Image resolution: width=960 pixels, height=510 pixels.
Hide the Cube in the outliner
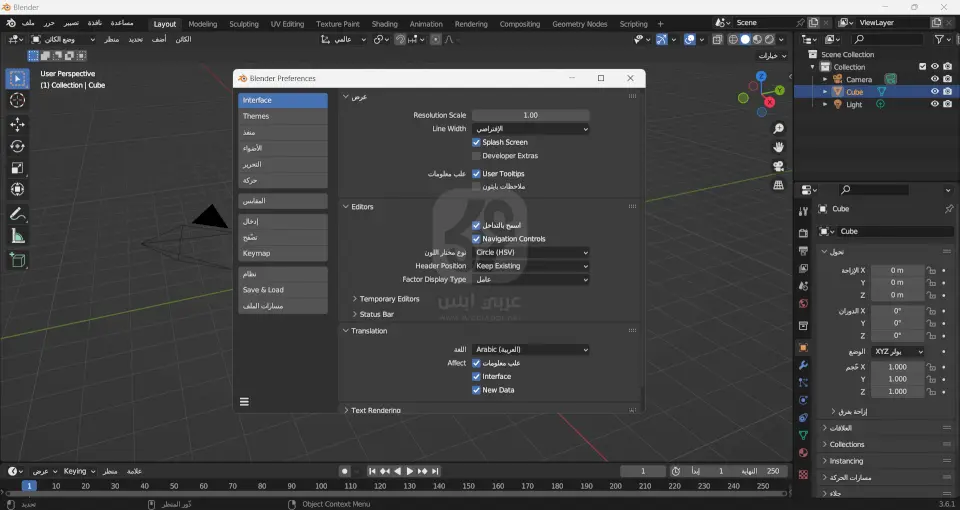(x=934, y=92)
